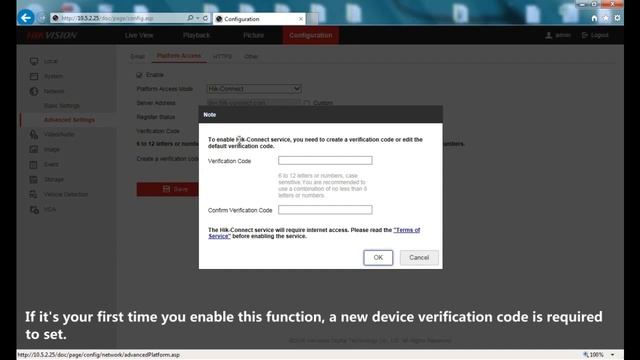Toggle the Enable checkbox
Screen dimensions: 640x360
(140, 75)
